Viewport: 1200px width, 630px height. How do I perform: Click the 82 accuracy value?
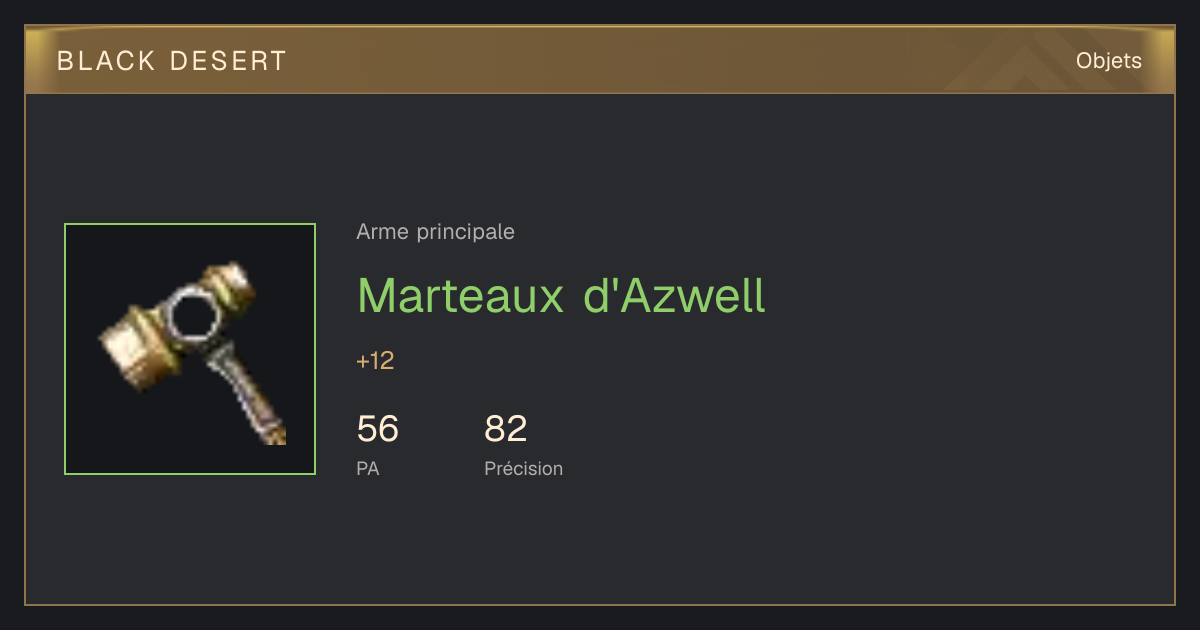(x=506, y=429)
